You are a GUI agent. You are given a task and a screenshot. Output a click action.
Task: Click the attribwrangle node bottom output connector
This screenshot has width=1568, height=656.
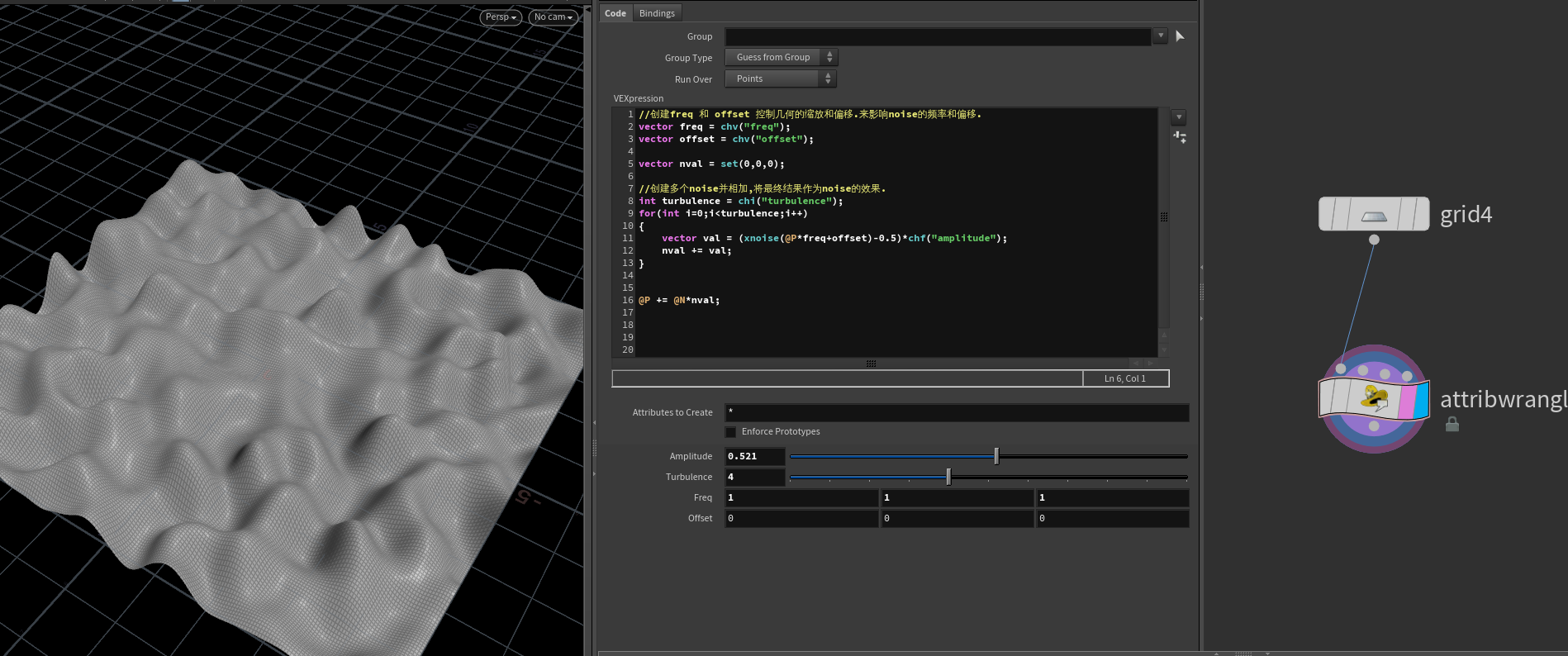coord(1374,426)
